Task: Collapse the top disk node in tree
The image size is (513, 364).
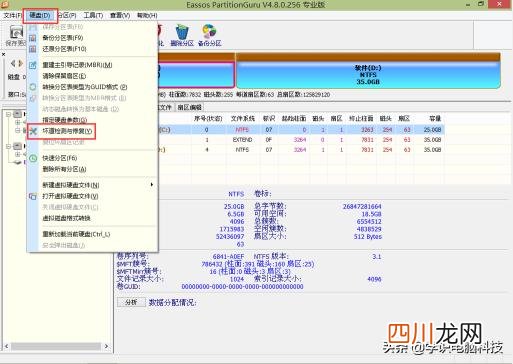Action: [x=8, y=114]
